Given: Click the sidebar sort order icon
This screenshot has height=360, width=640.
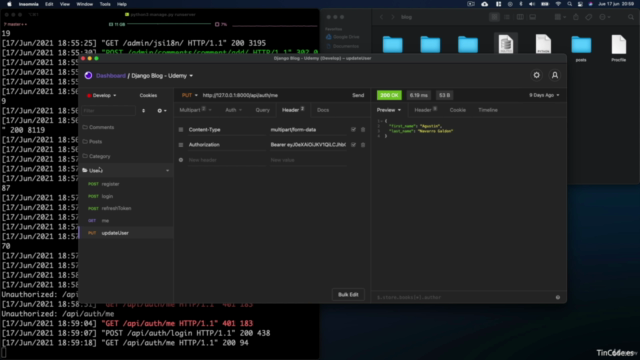Looking at the screenshot, I should (x=143, y=111).
